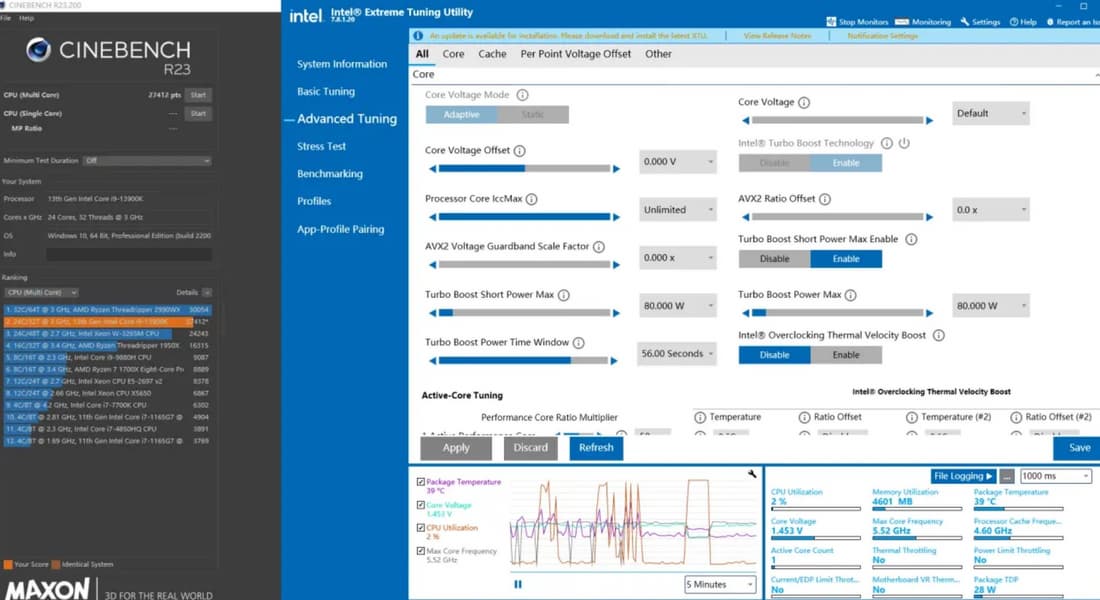Click Turbo Boost Short Power Max info icon
The width and height of the screenshot is (1100, 600).
(563, 295)
